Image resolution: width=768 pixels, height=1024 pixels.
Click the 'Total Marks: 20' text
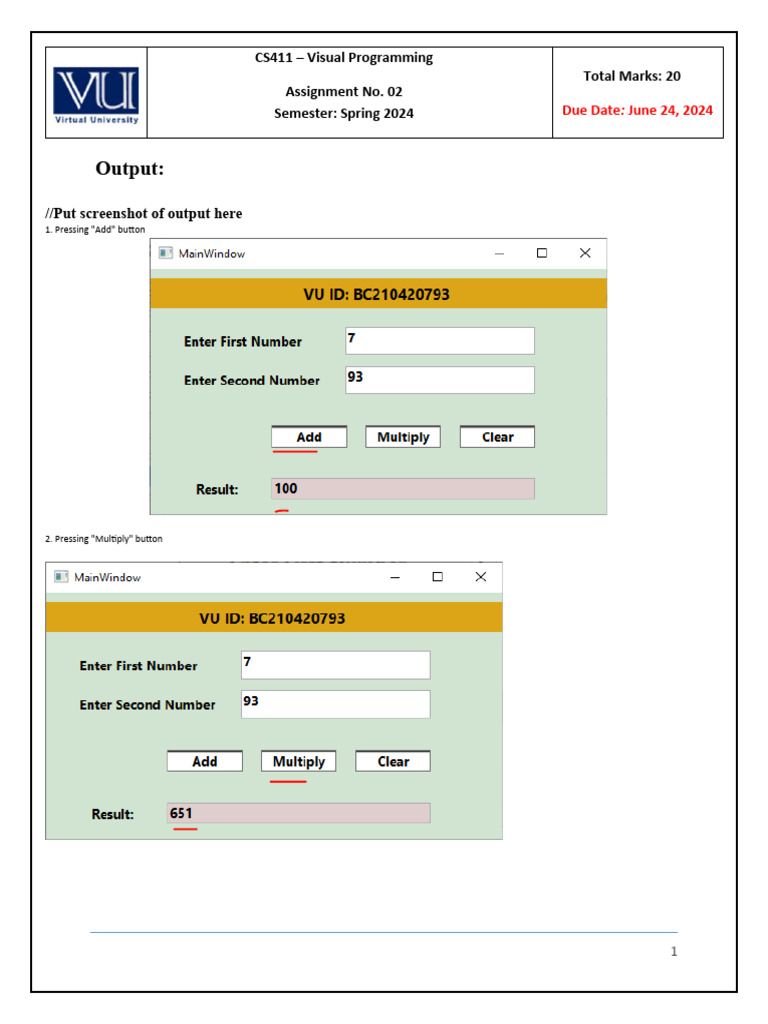click(632, 76)
